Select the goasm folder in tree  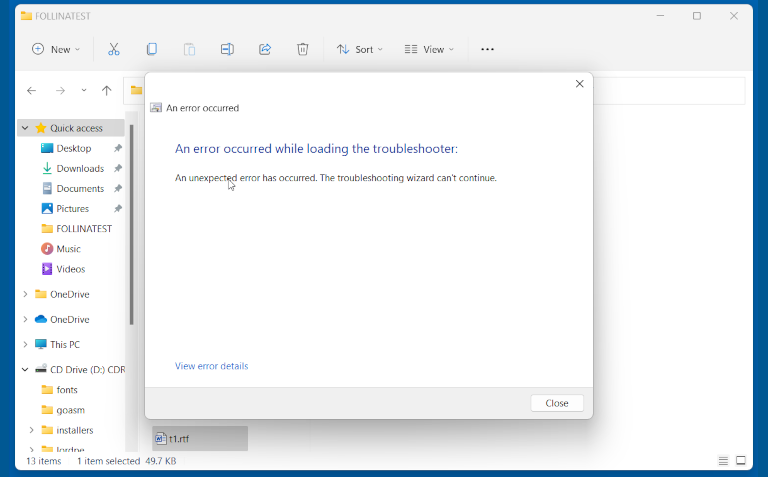click(70, 410)
